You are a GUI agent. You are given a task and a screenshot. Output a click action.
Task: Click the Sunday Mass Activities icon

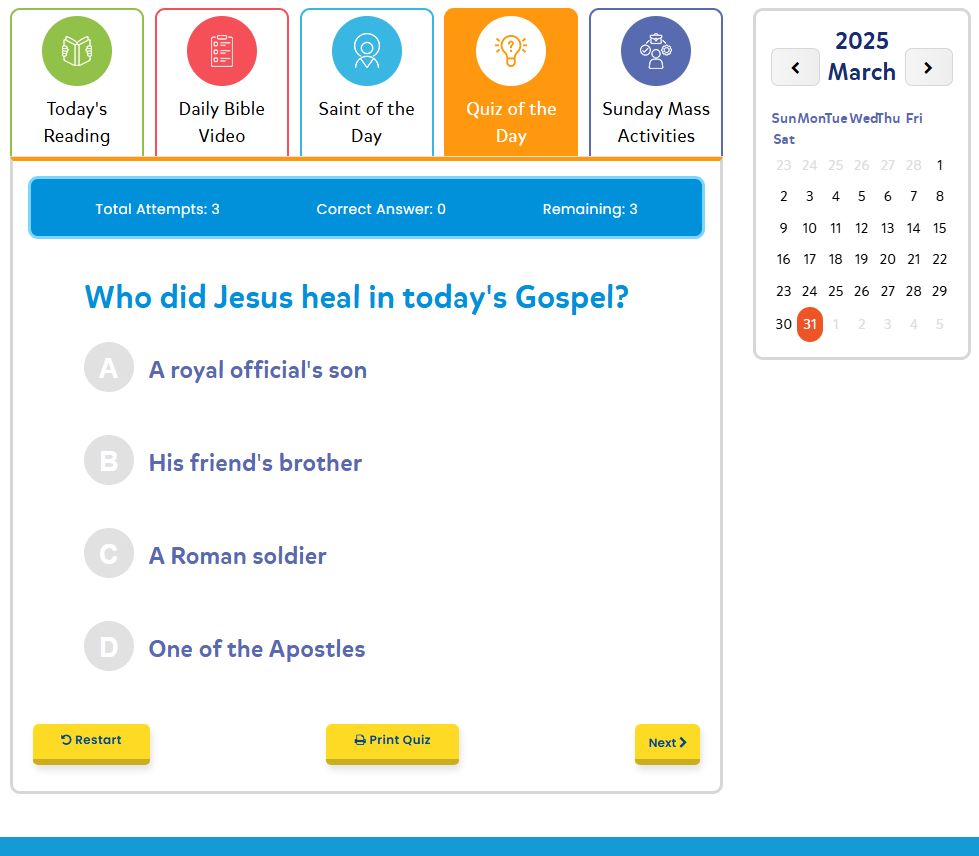[x=655, y=51]
